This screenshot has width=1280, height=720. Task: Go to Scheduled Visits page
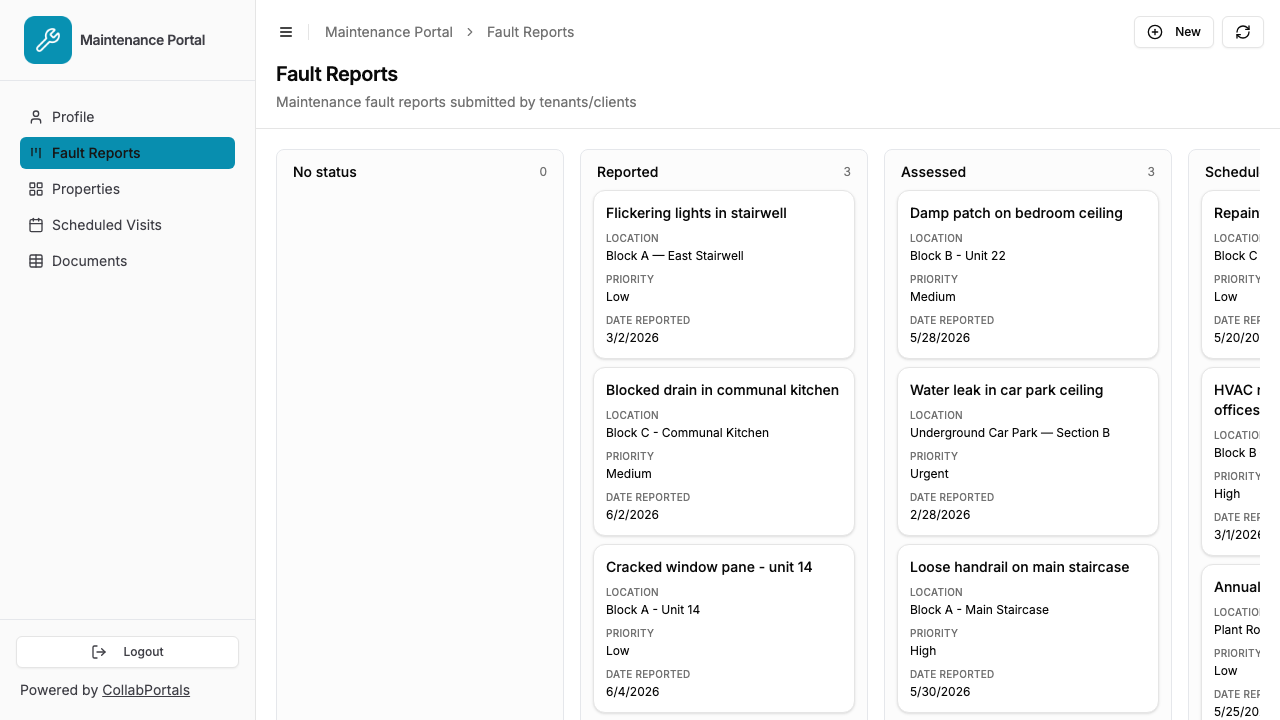tap(127, 225)
